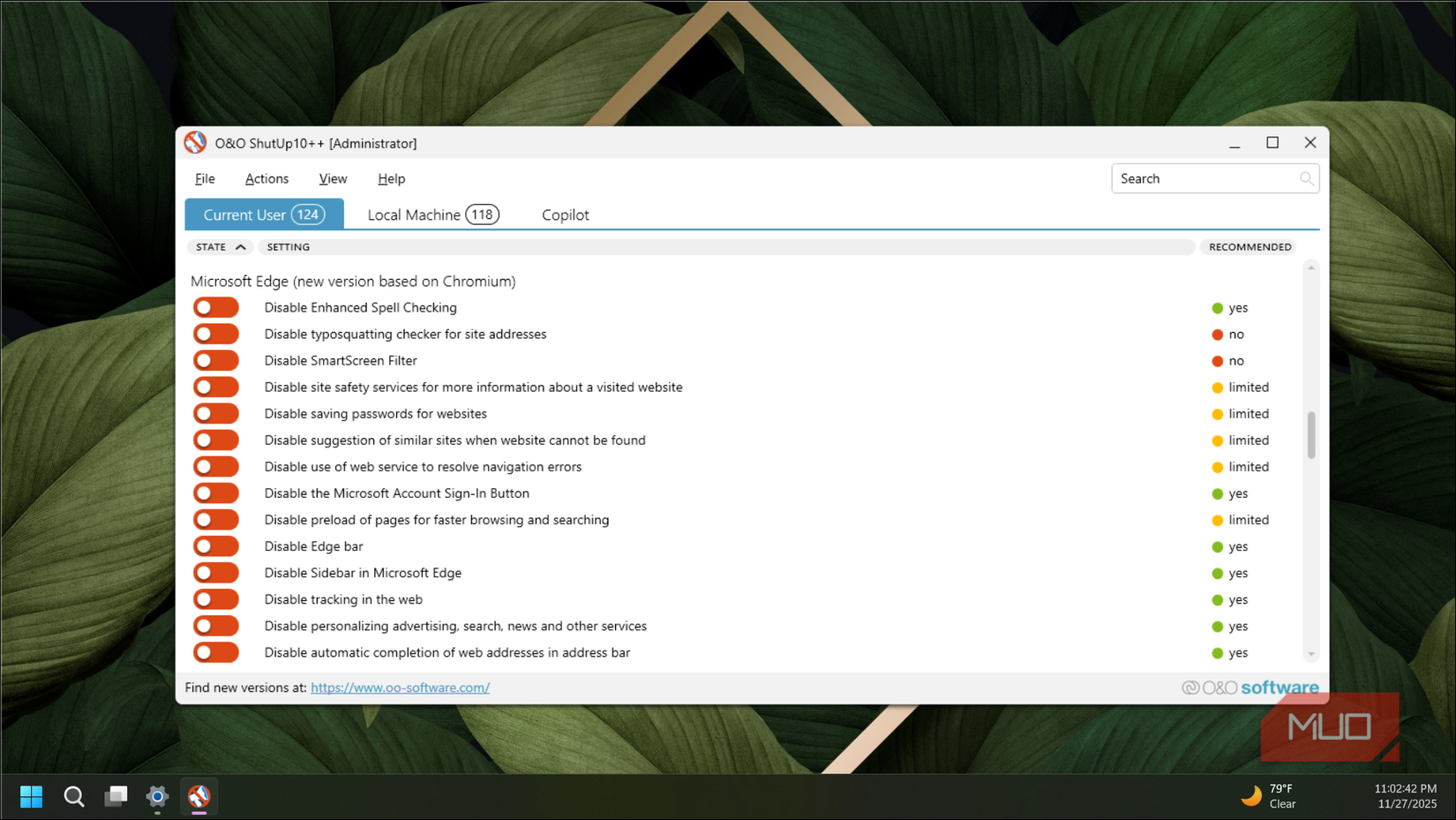
Task: Click the O&O software logo in the footer
Action: click(x=1250, y=688)
